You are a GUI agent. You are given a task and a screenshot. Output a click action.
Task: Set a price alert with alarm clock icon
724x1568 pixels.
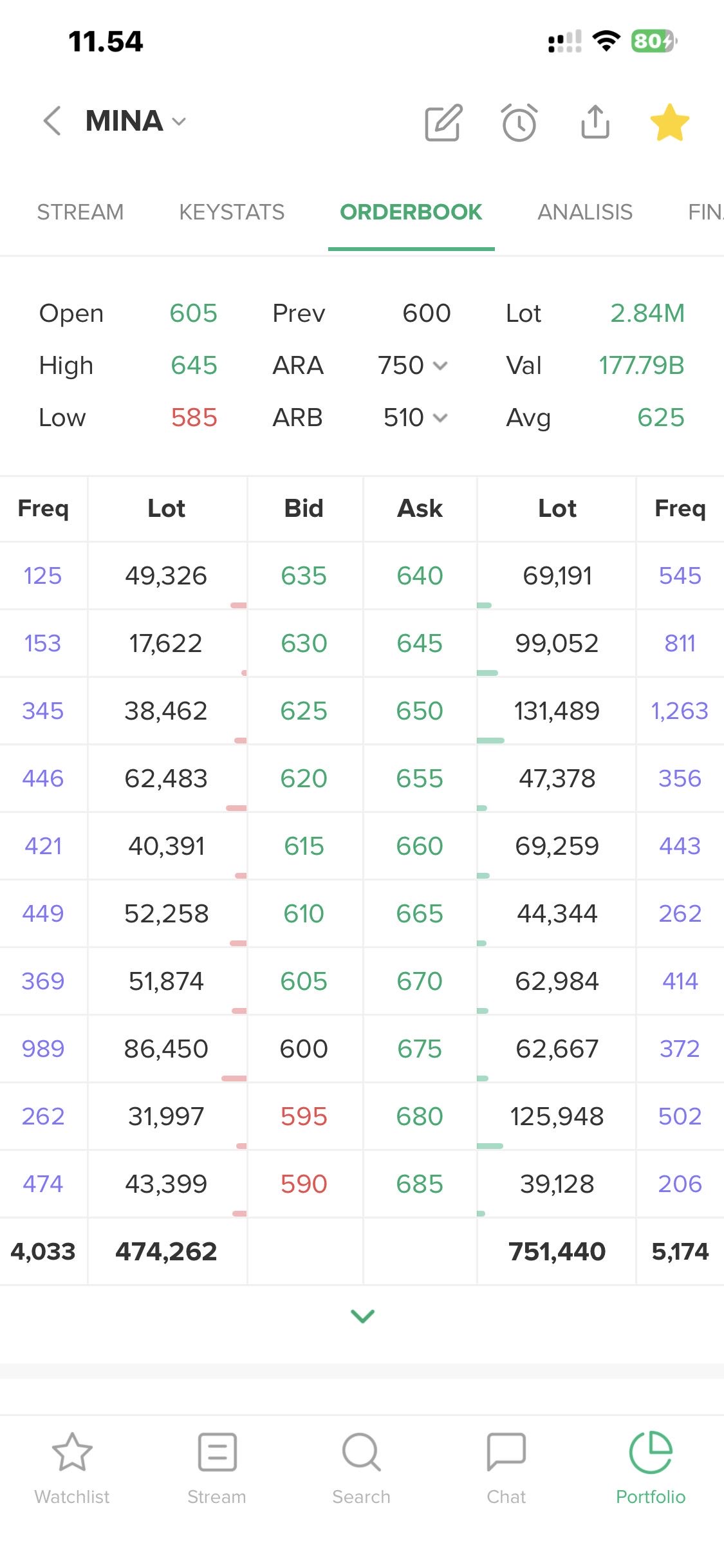(519, 122)
